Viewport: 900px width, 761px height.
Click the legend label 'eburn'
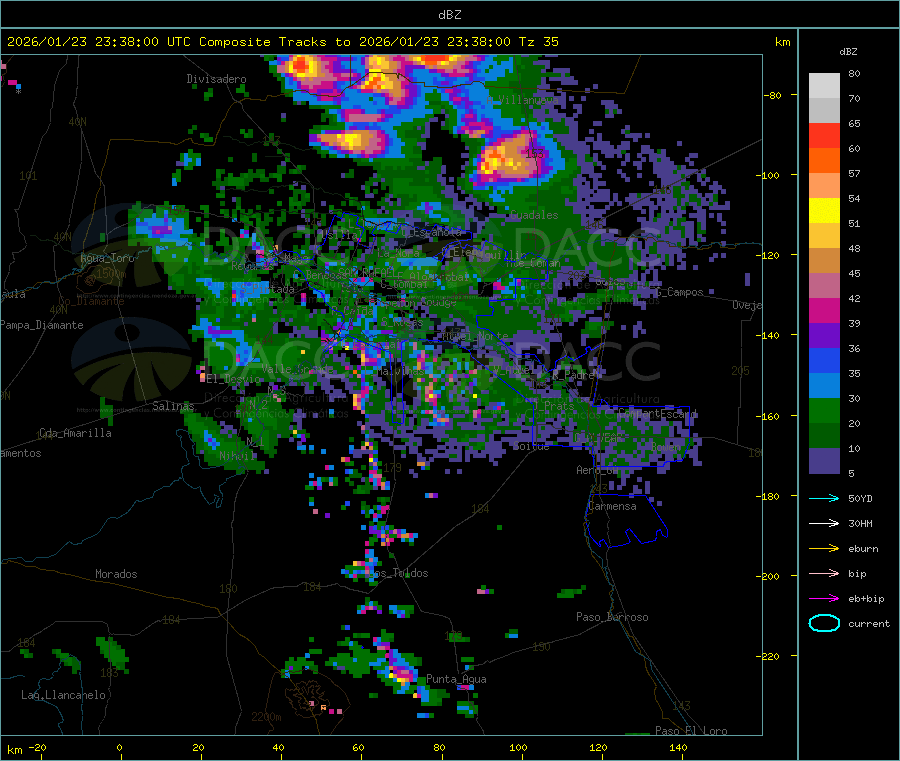(x=863, y=549)
